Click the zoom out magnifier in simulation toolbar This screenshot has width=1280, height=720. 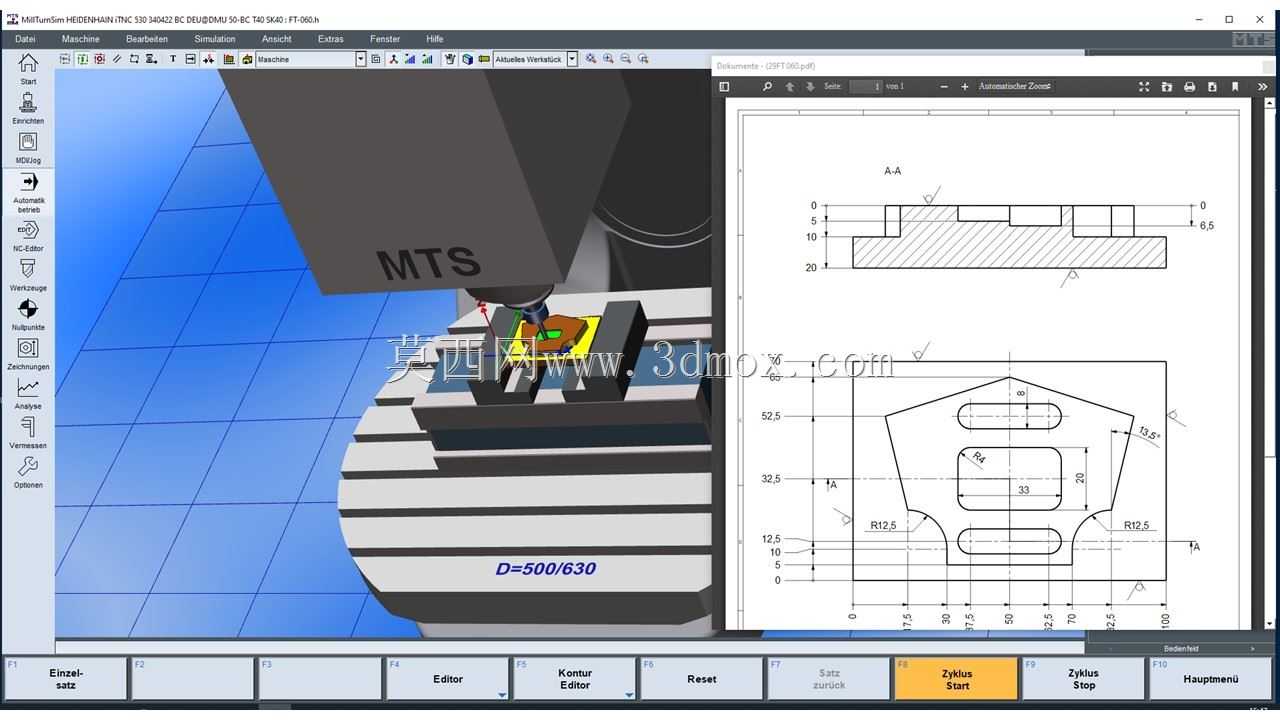tap(626, 59)
